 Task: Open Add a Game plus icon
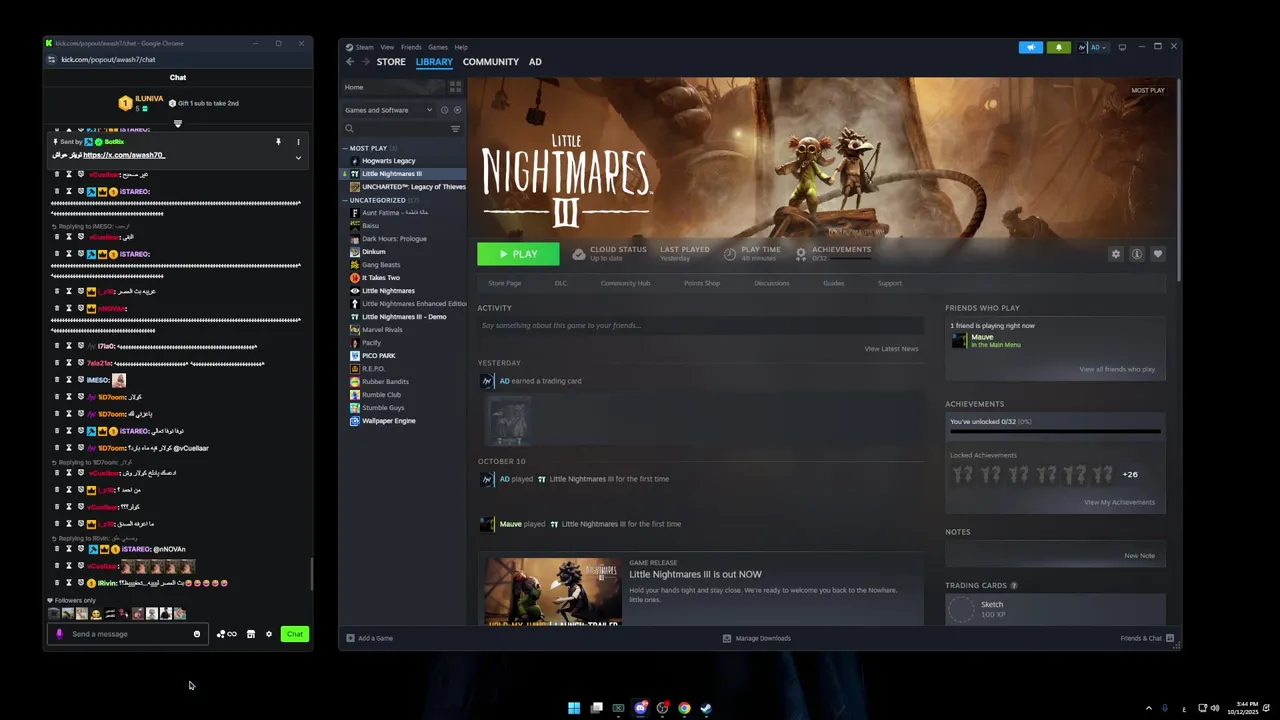pyautogui.click(x=350, y=638)
